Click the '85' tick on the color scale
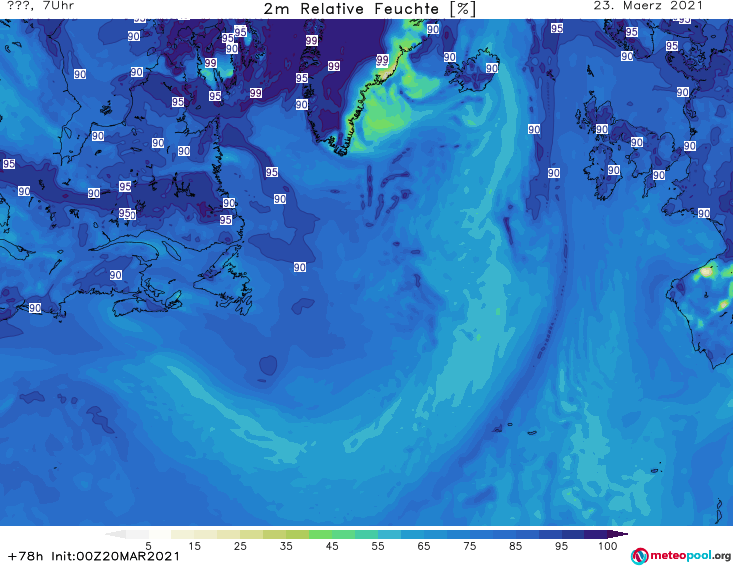733x566 pixels. pos(515,546)
